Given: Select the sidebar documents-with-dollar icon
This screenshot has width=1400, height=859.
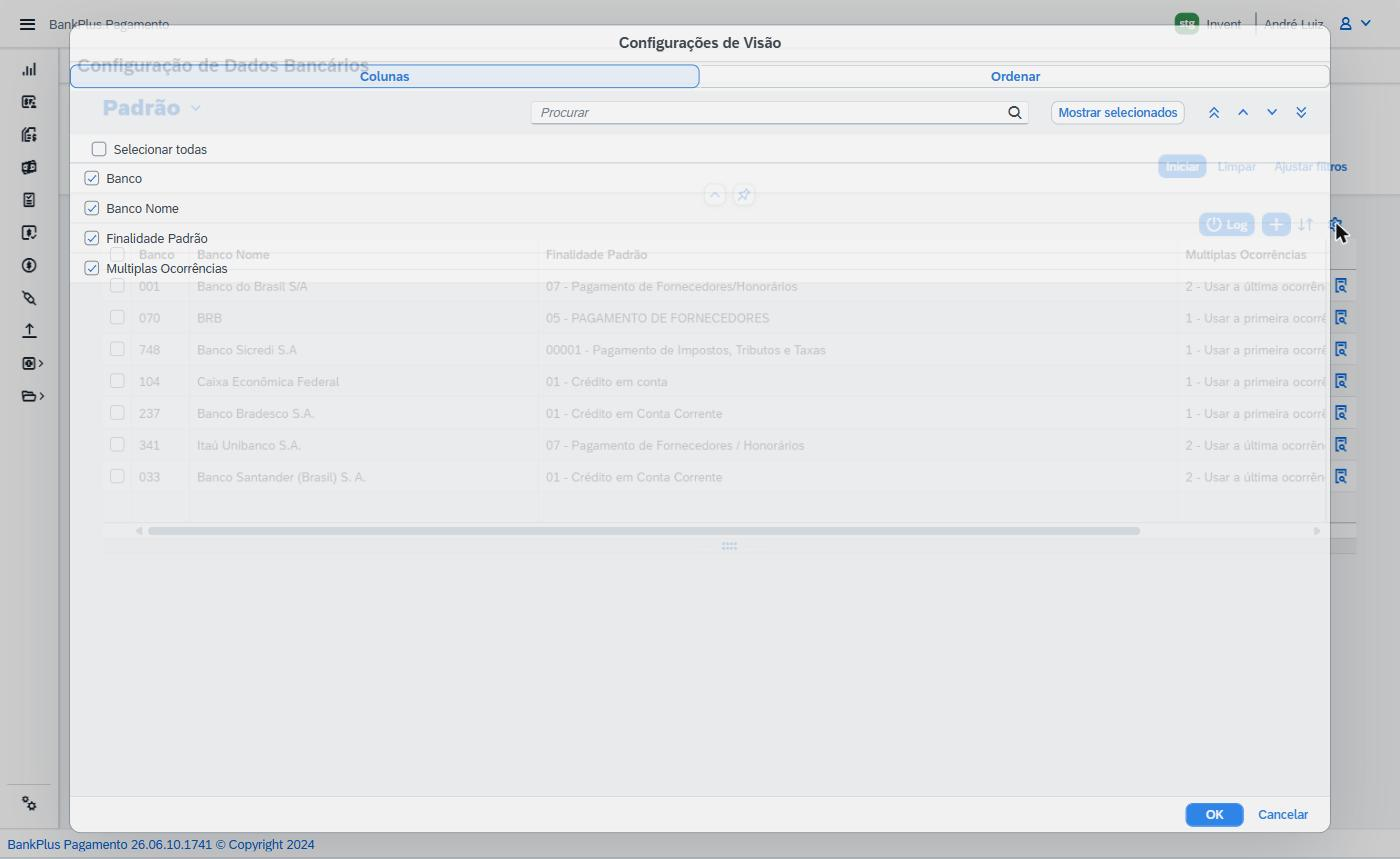Looking at the screenshot, I should [x=29, y=134].
